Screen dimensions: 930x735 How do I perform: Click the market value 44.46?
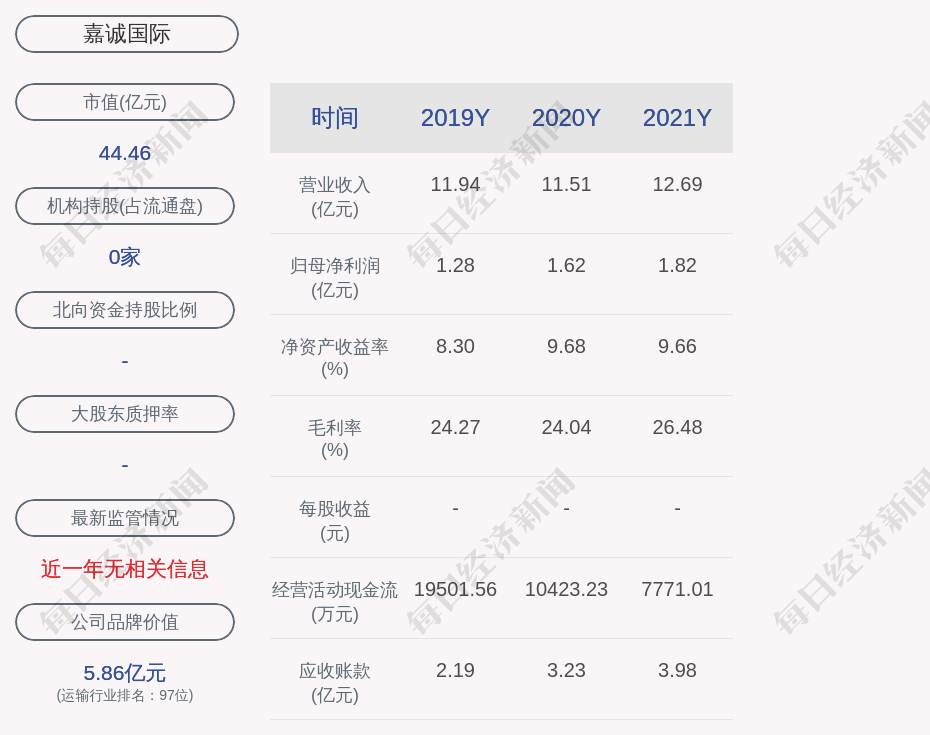125,153
